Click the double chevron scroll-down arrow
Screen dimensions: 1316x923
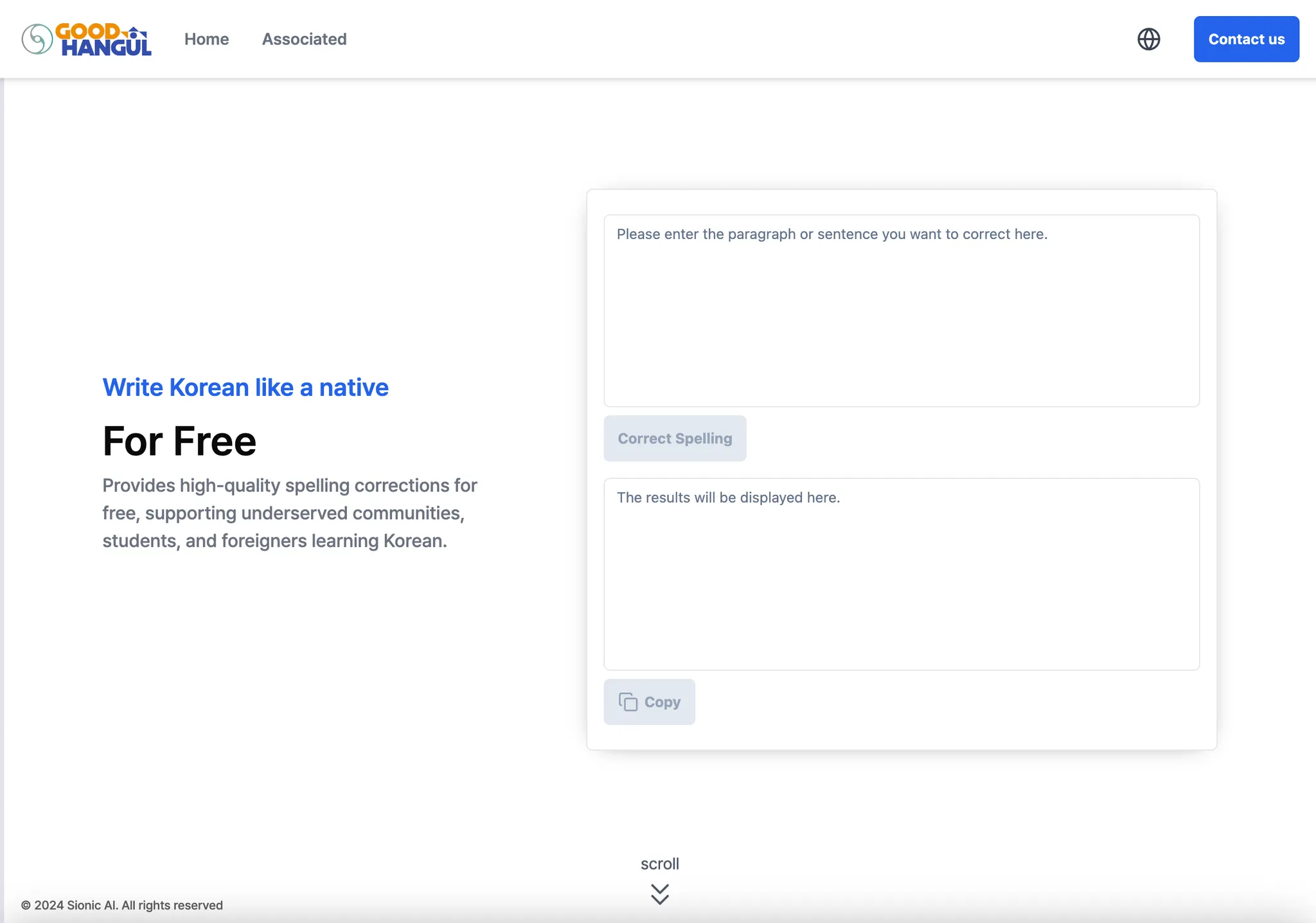659,894
